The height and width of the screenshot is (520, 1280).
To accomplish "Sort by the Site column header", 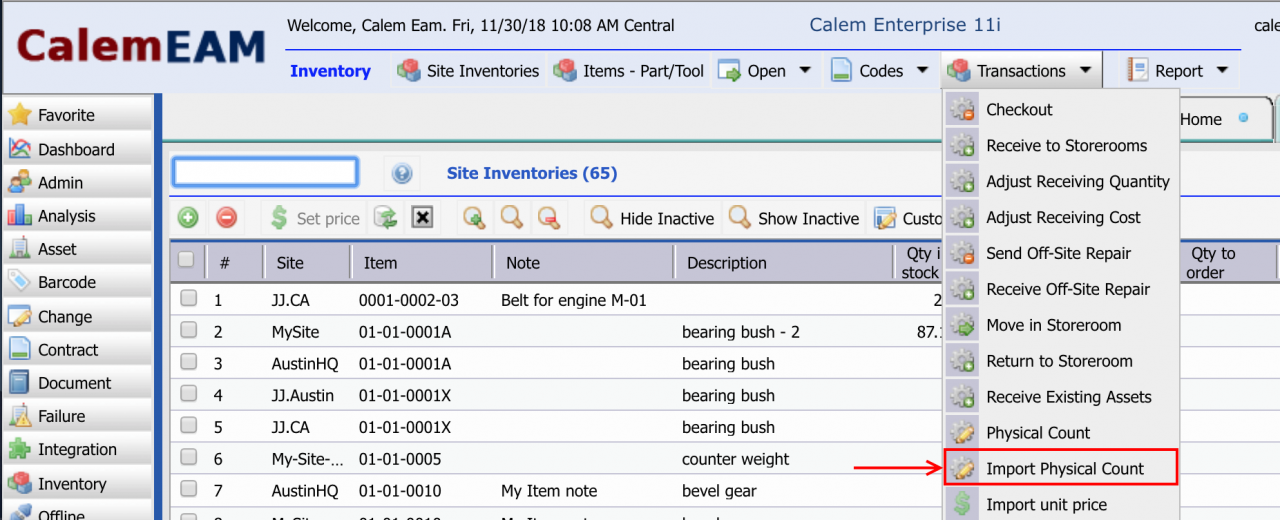I will [x=307, y=263].
